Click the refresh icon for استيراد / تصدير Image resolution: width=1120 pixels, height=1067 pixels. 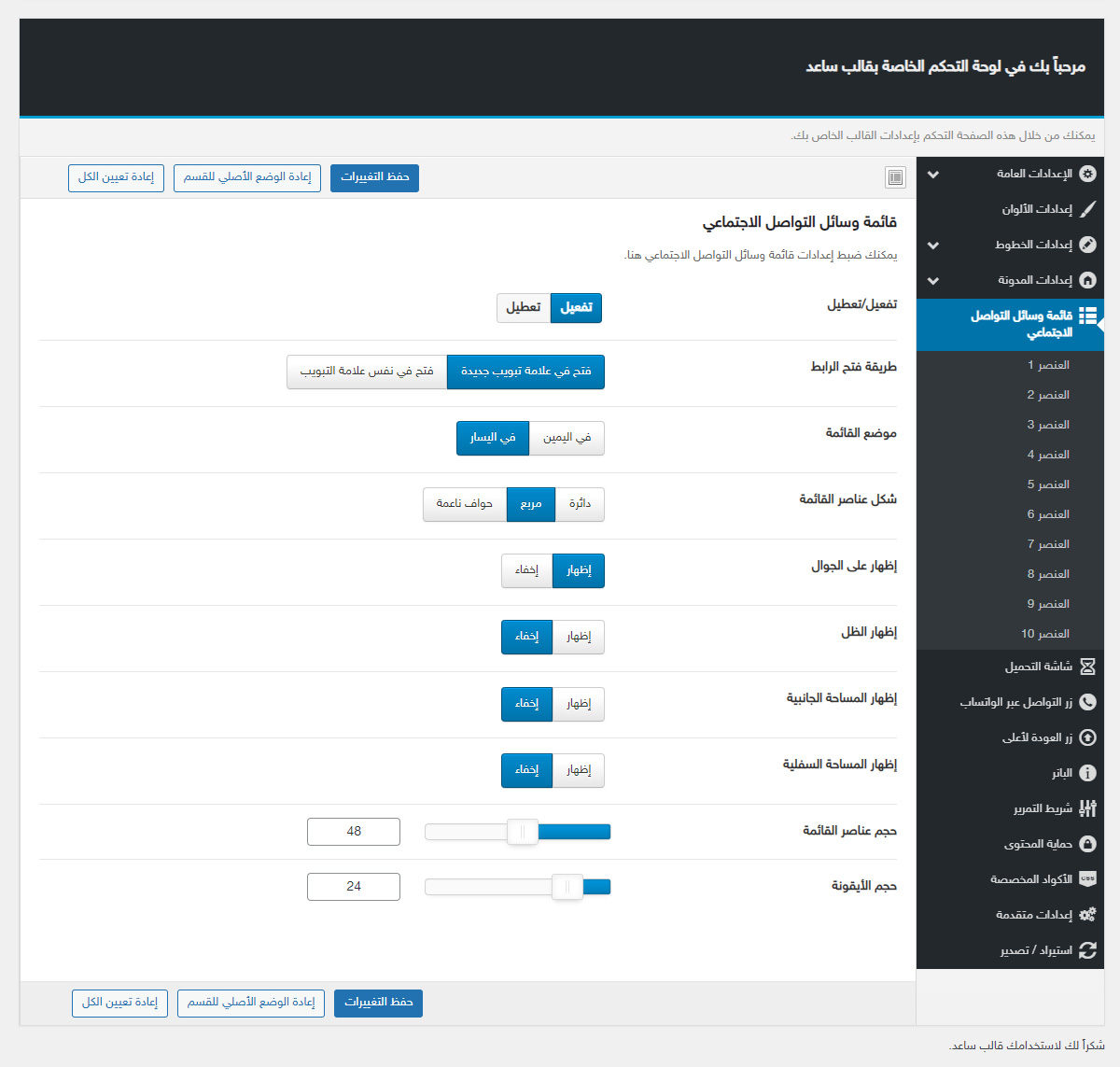pos(1087,950)
